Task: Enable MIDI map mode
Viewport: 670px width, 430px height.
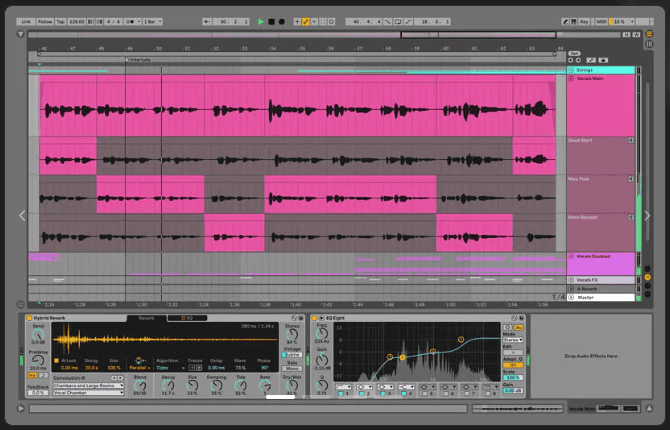Action: point(601,21)
